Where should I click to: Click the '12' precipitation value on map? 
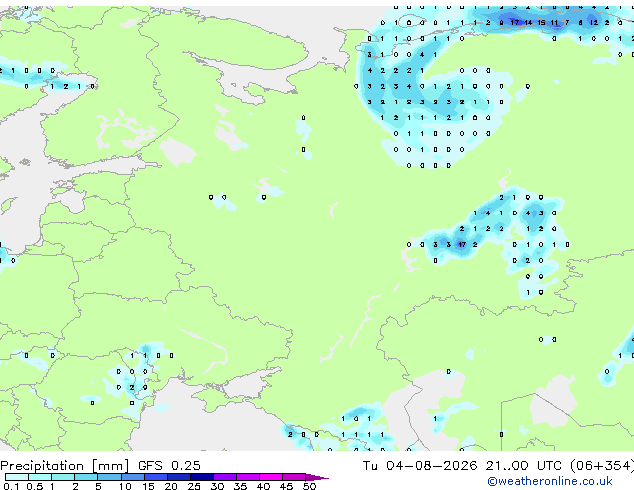coord(594,23)
